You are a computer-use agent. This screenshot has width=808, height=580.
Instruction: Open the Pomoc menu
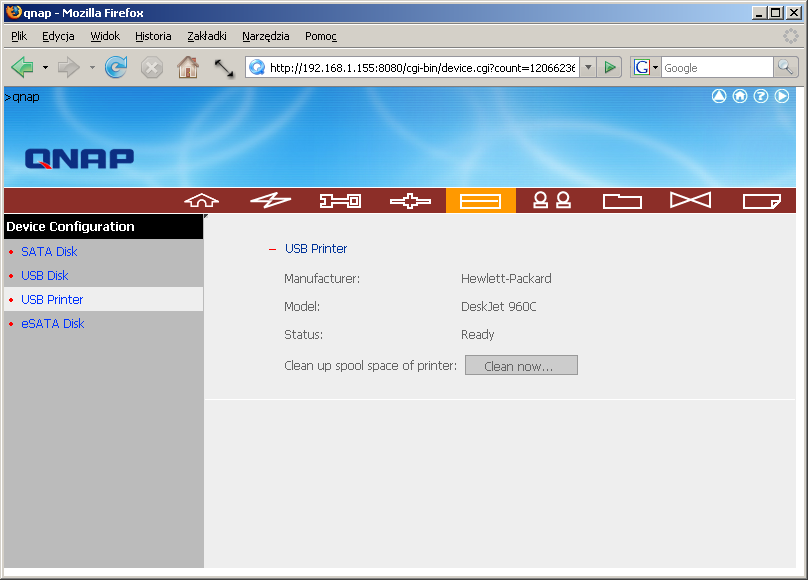321,36
